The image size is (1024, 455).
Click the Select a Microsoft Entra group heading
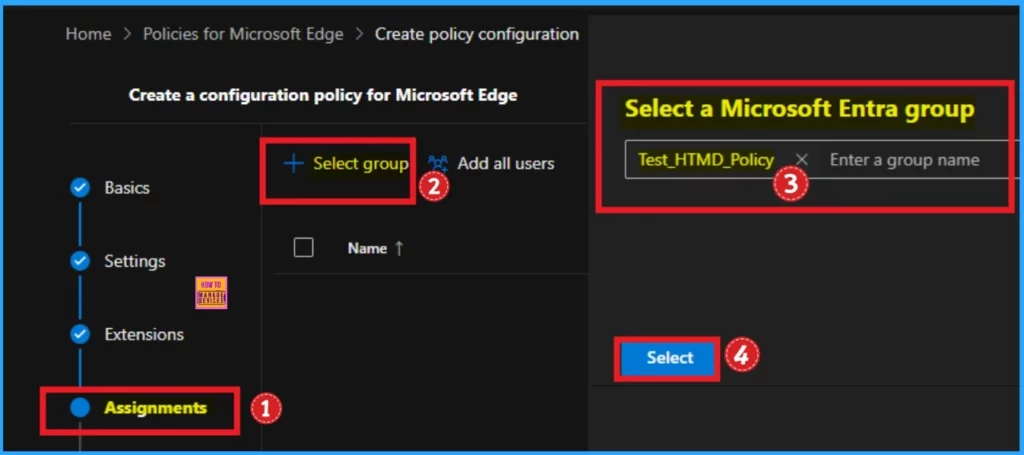pos(799,109)
